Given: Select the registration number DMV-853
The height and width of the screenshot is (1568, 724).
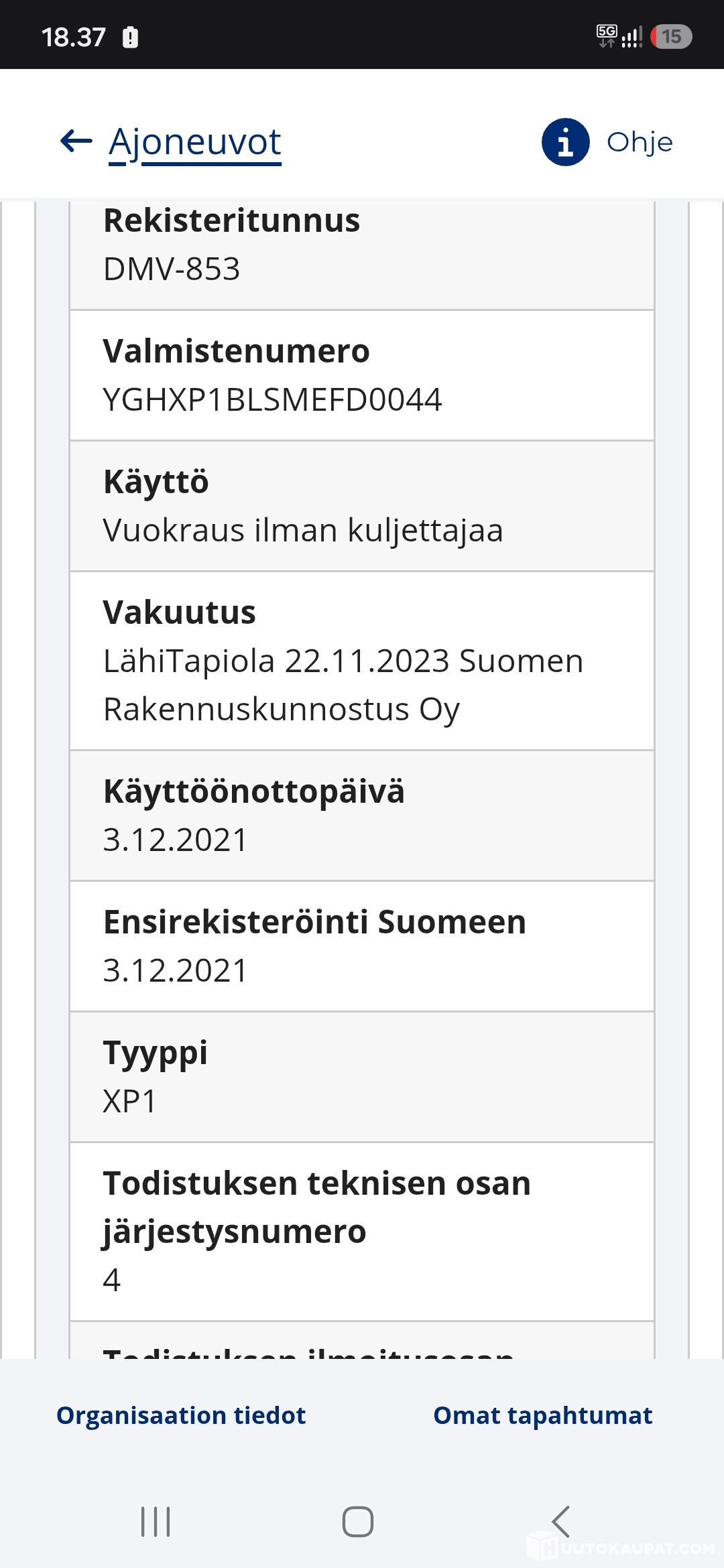Looking at the screenshot, I should pos(172,269).
